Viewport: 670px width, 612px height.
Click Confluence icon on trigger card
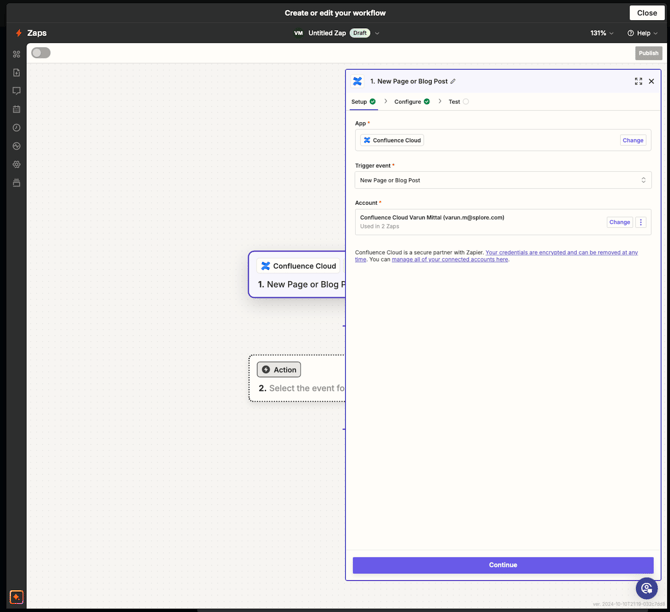click(x=265, y=266)
